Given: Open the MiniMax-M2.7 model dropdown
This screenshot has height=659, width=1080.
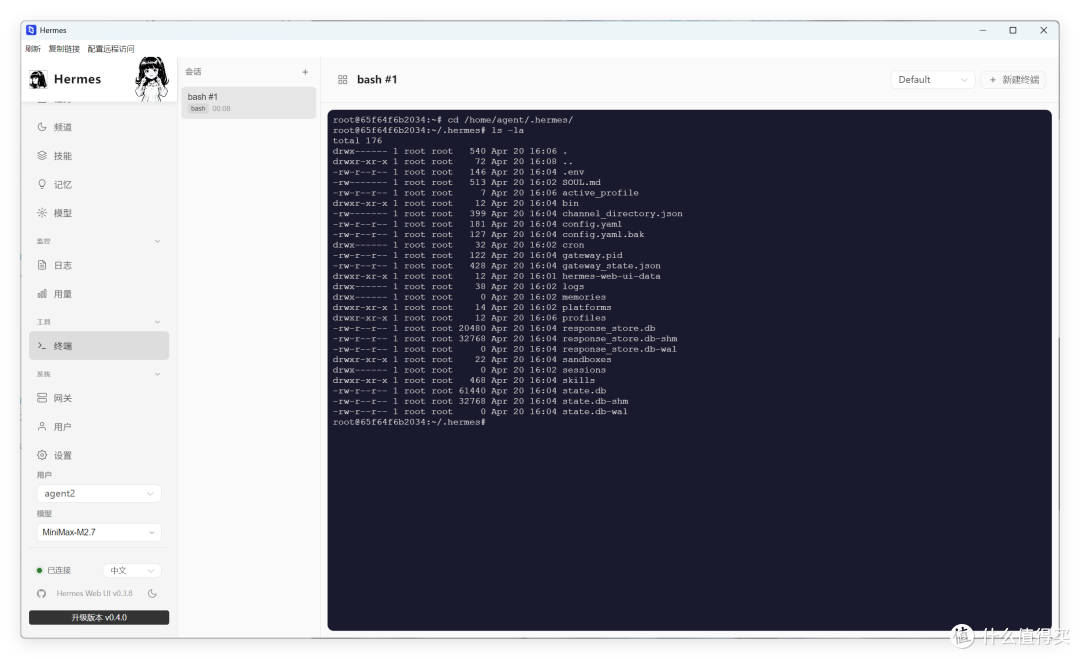Looking at the screenshot, I should 98,532.
